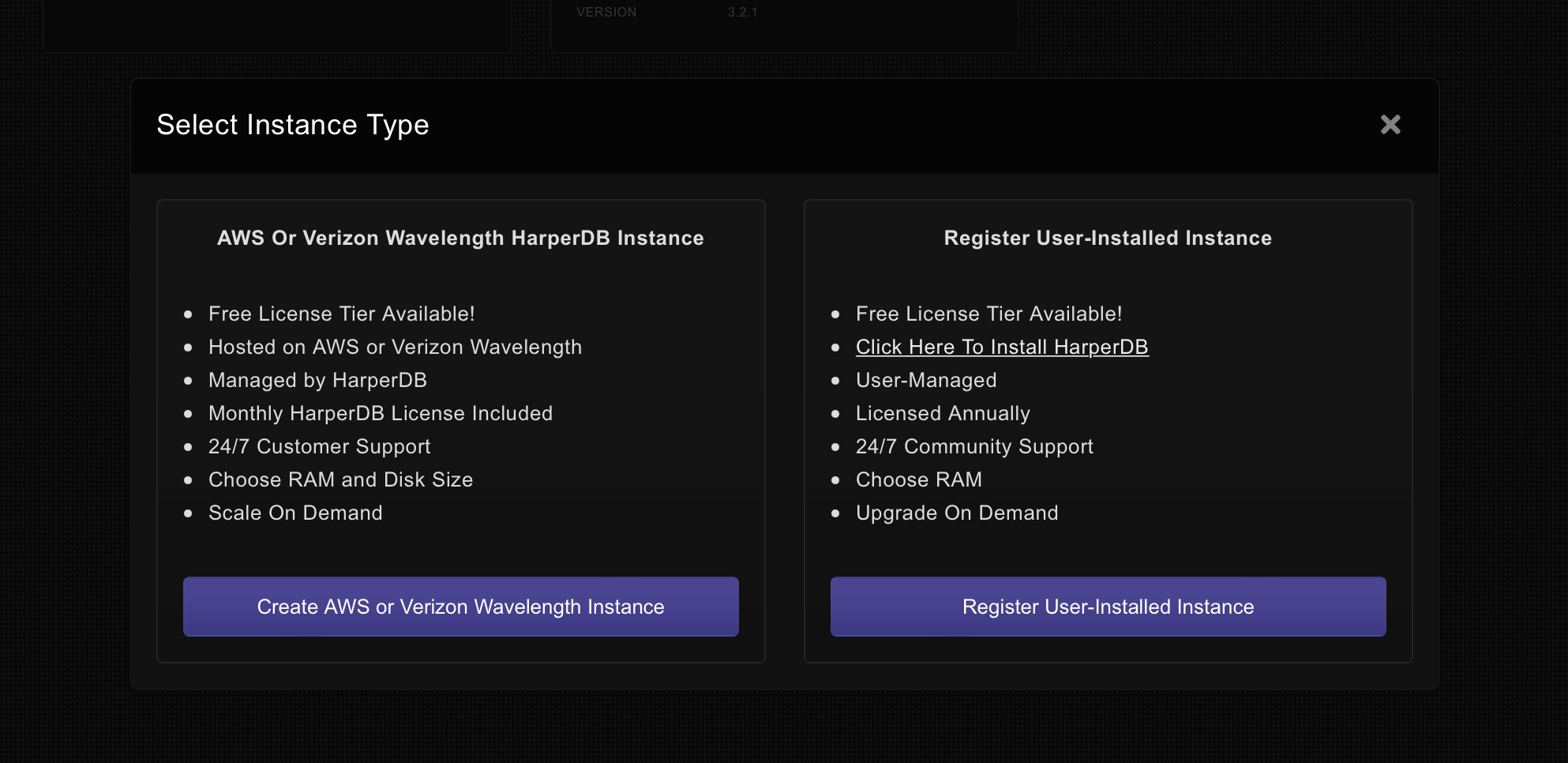Open the Click Here To Install HarperDB link
1568x763 pixels.
pyautogui.click(x=1001, y=347)
